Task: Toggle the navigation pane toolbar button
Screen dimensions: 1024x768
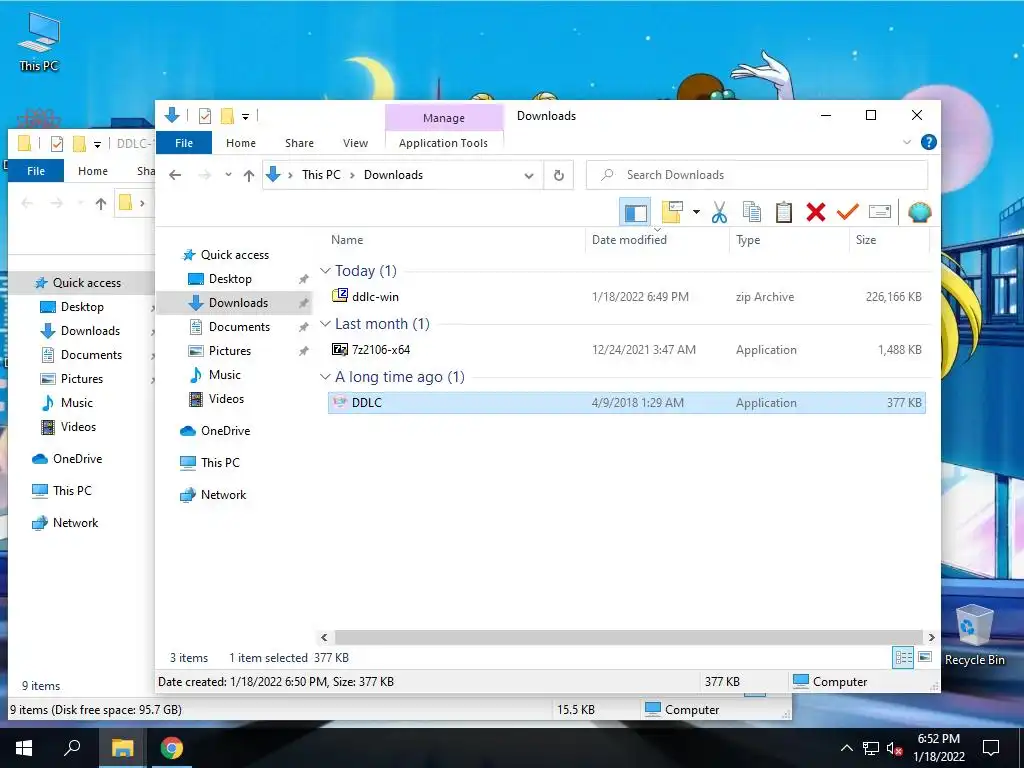Action: pyautogui.click(x=635, y=212)
